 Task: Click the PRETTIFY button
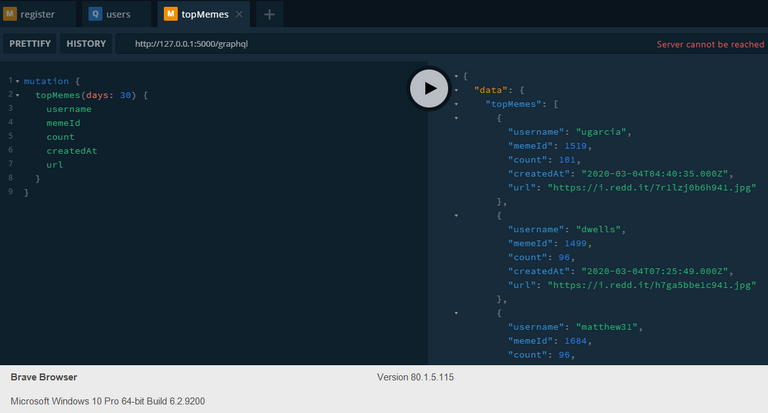pyautogui.click(x=30, y=44)
